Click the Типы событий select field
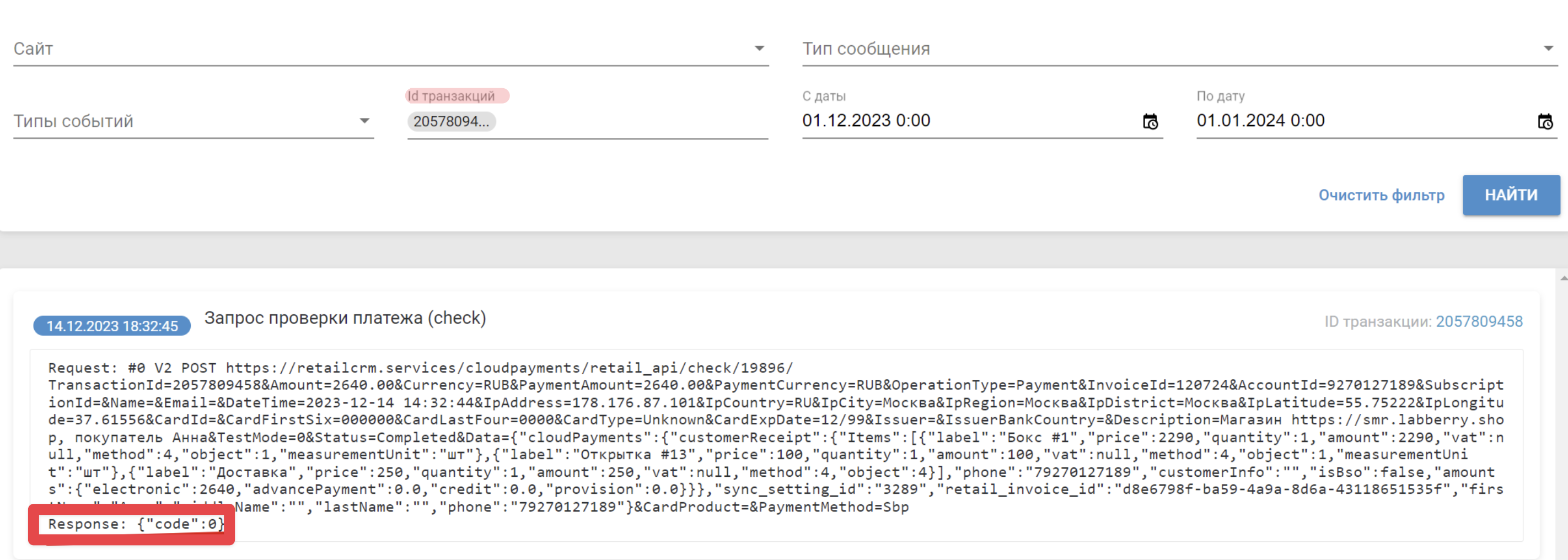This screenshot has height=560, width=1568. click(194, 121)
